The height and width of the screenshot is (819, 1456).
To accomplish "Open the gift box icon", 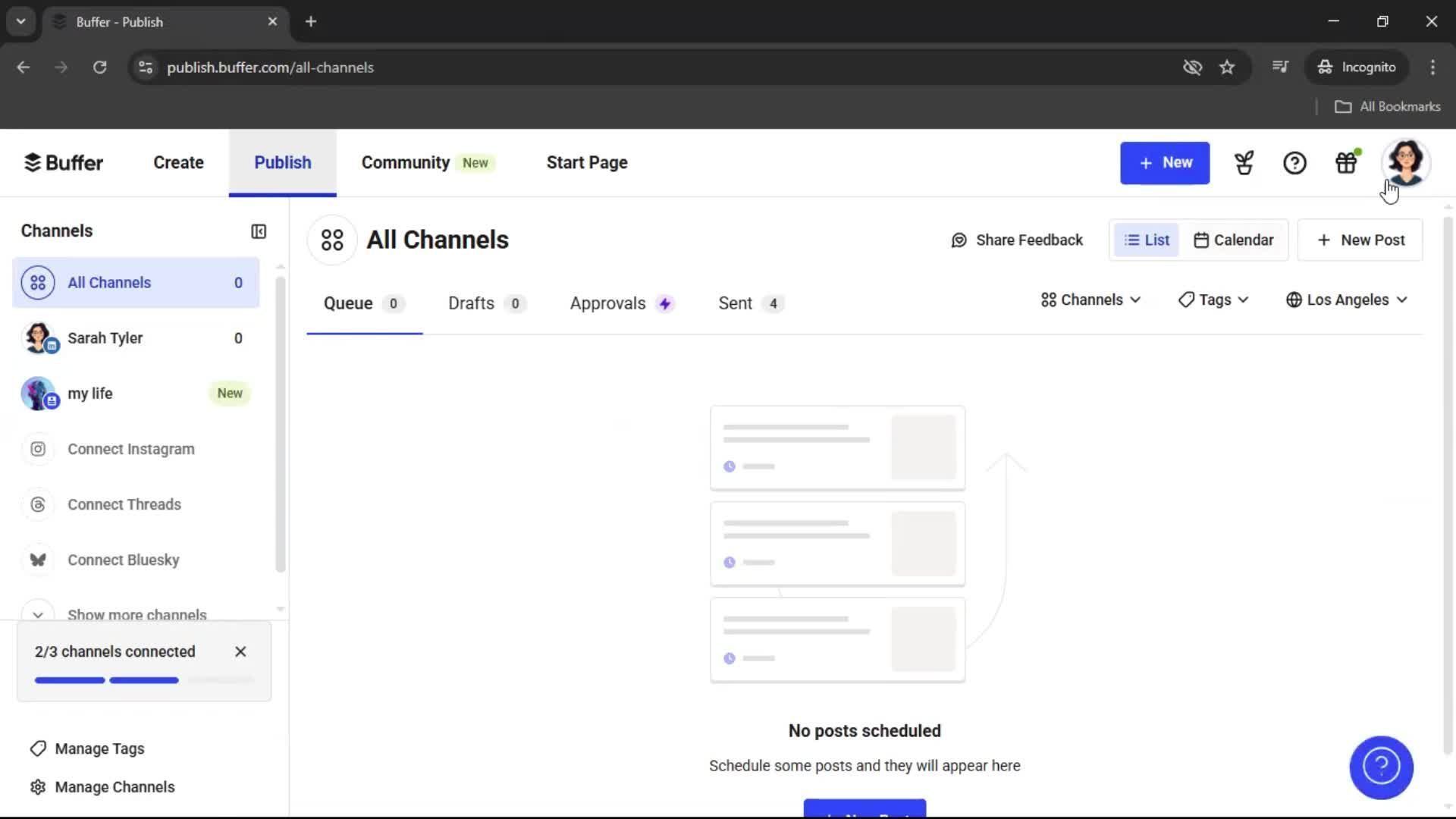I will coord(1346,163).
